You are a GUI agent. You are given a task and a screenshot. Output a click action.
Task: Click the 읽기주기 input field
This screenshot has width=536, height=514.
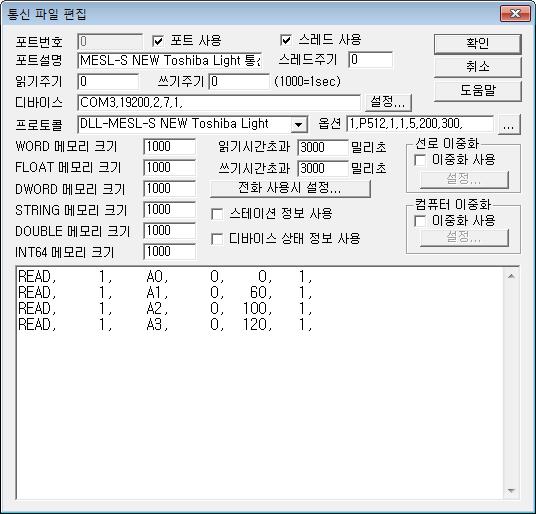[x=108, y=82]
